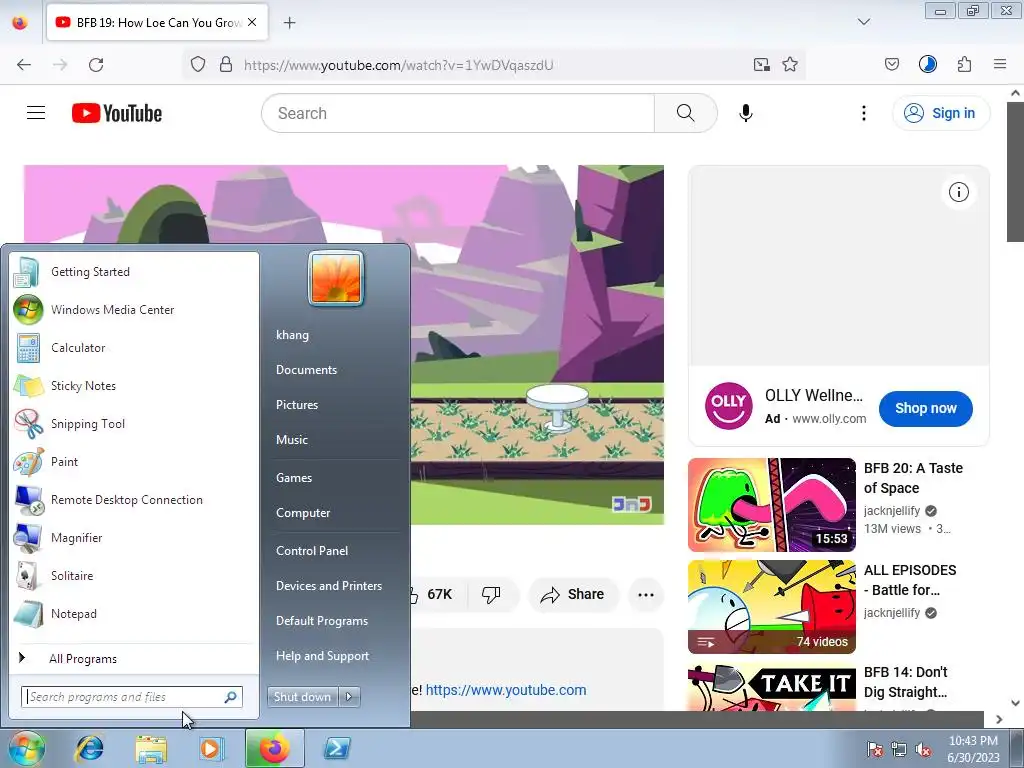The height and width of the screenshot is (768, 1024).
Task: Open Windows Explorer folder on taskbar
Action: point(151,748)
